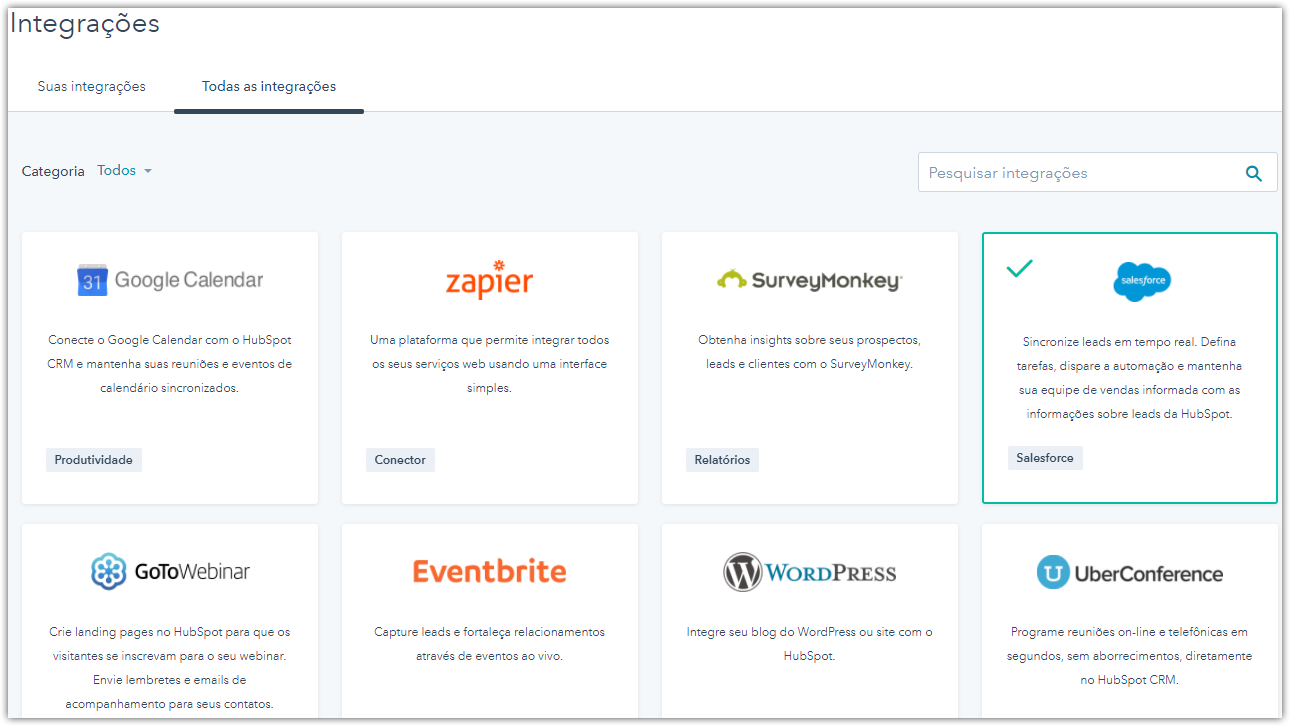Open the SurveyMonkey logo card
Image resolution: width=1290 pixels, height=726 pixels.
(809, 281)
